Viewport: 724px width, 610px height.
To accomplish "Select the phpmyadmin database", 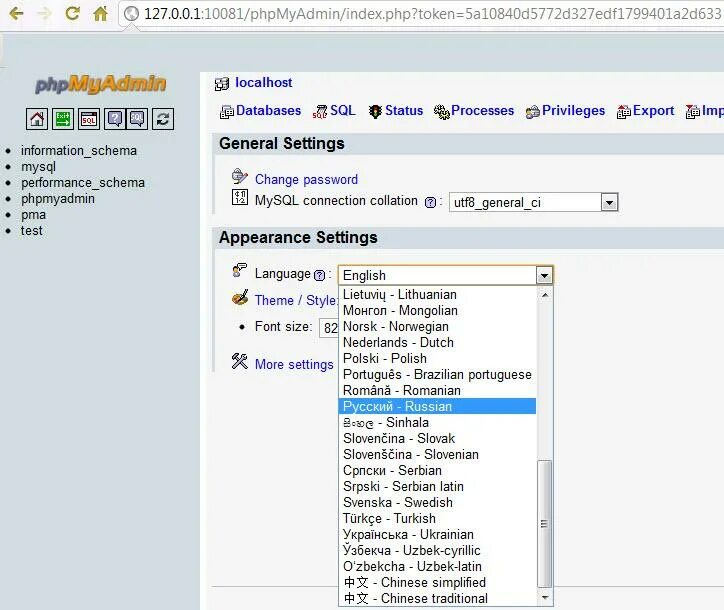I will (58, 199).
